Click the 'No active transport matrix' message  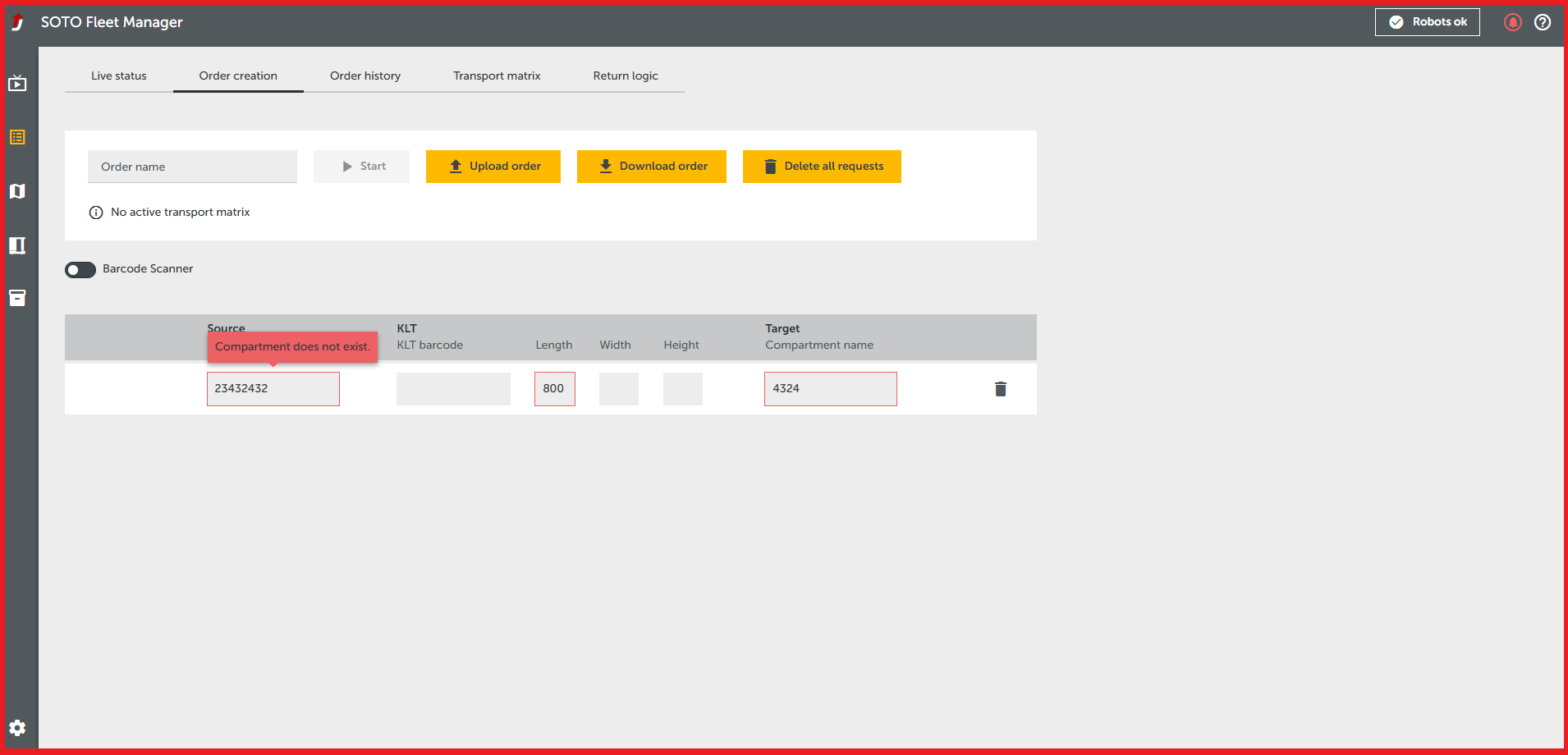click(181, 213)
